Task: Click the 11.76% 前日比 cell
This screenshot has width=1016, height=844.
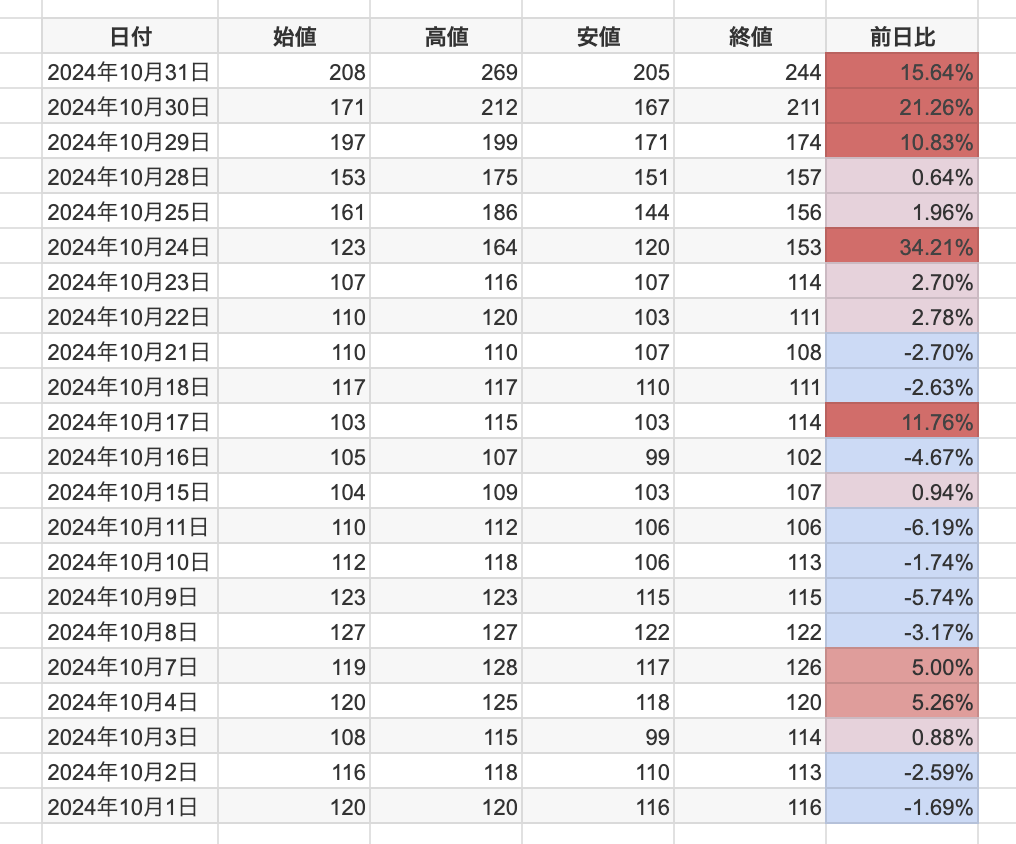Action: (902, 422)
